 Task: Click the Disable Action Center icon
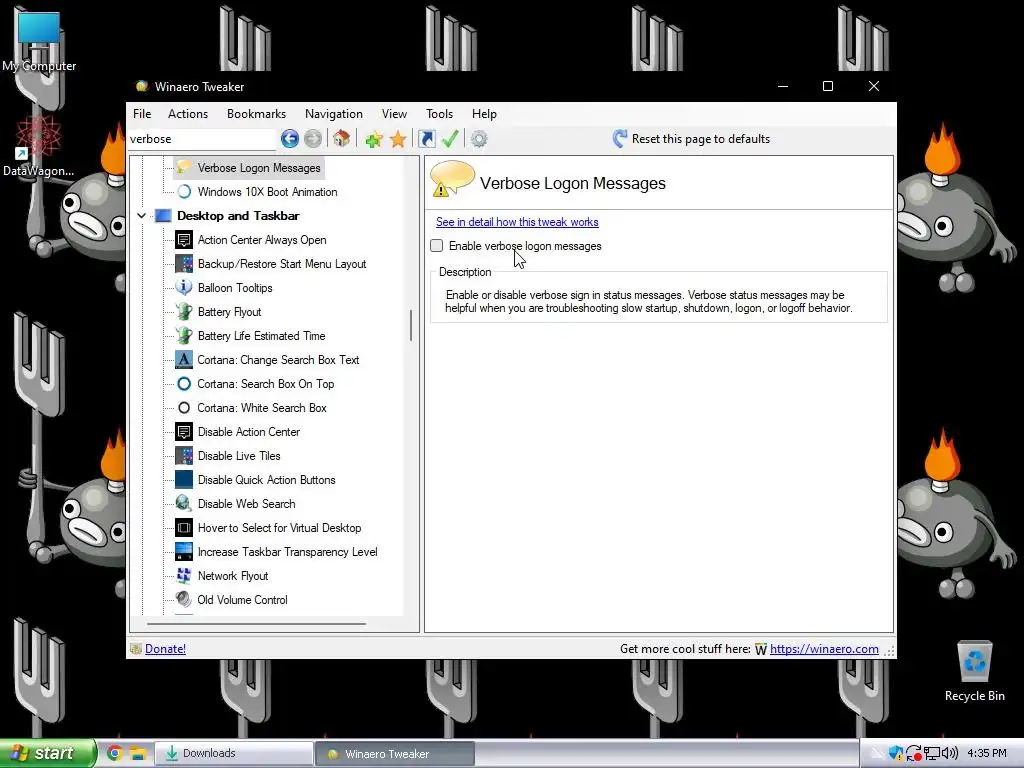(184, 432)
